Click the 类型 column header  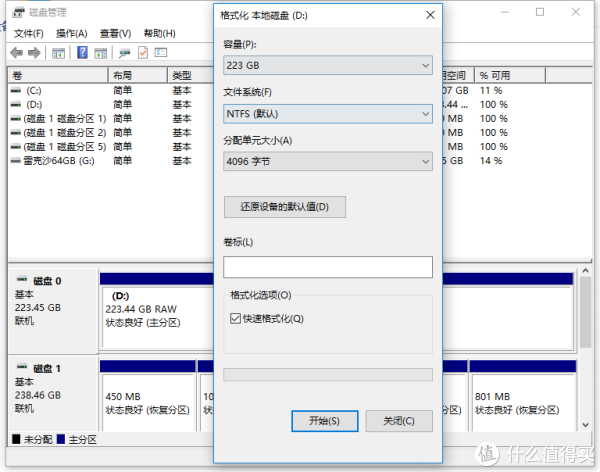[x=191, y=75]
